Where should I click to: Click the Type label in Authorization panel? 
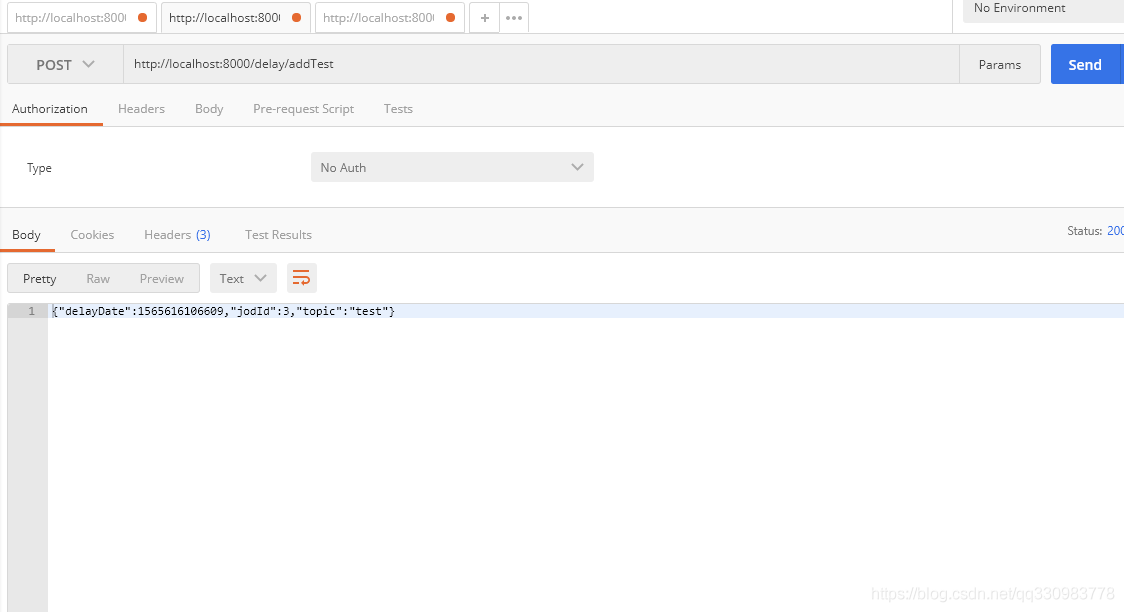(39, 168)
